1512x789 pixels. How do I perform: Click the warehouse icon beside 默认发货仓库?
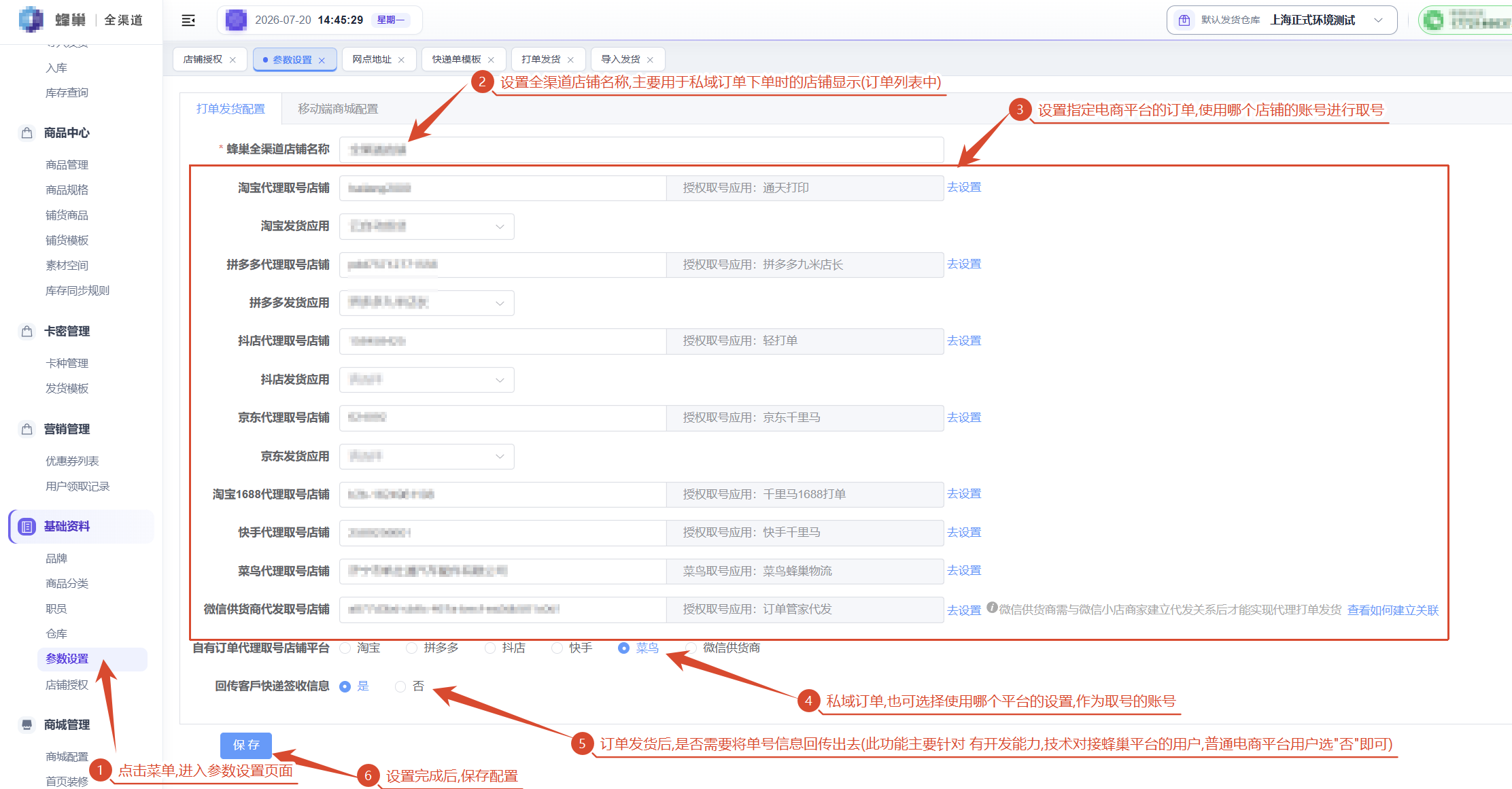tap(1184, 20)
